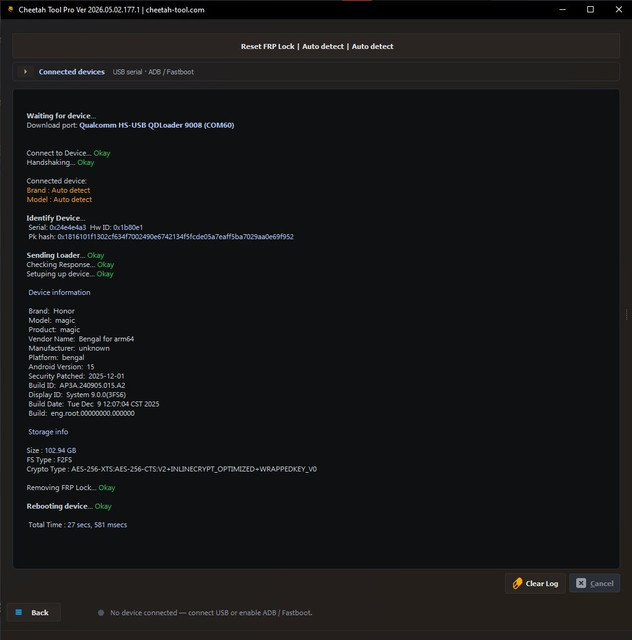
Task: Click the 'Vendor Name: Bengal for arm64' line
Action: point(81,339)
